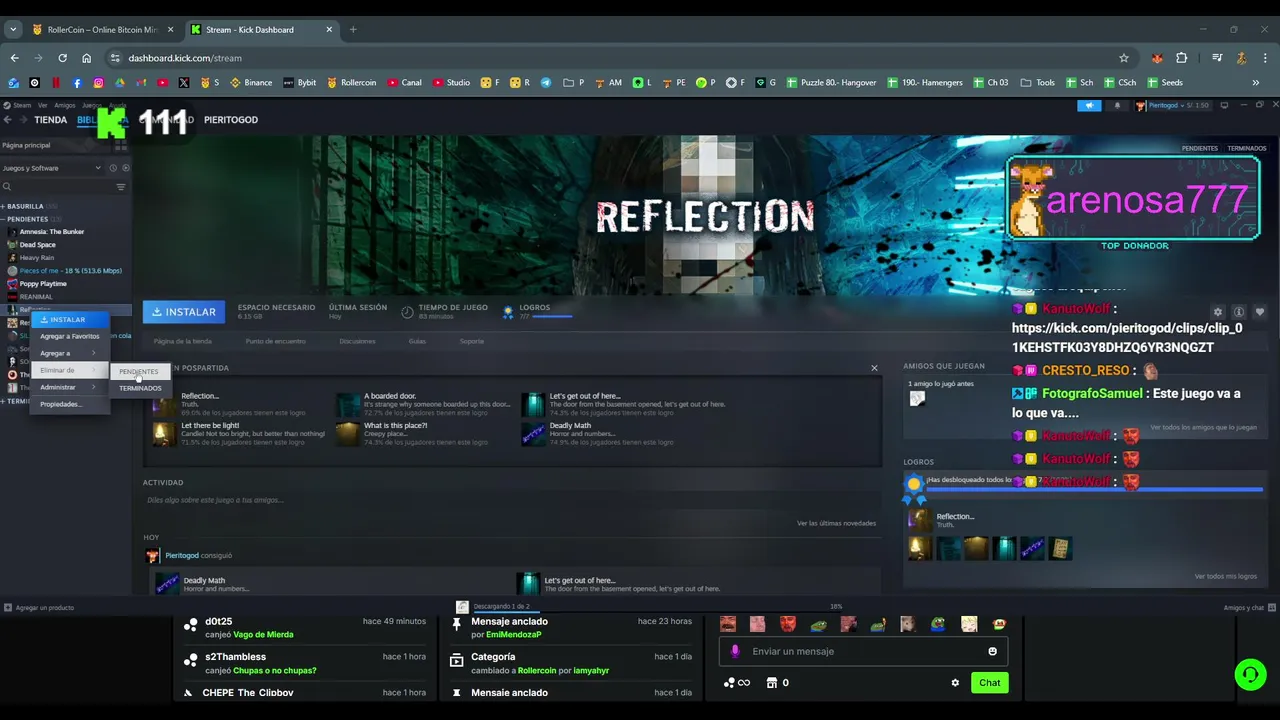Click the green Kick support headset icon
The image size is (1280, 720).
pyautogui.click(x=1250, y=675)
